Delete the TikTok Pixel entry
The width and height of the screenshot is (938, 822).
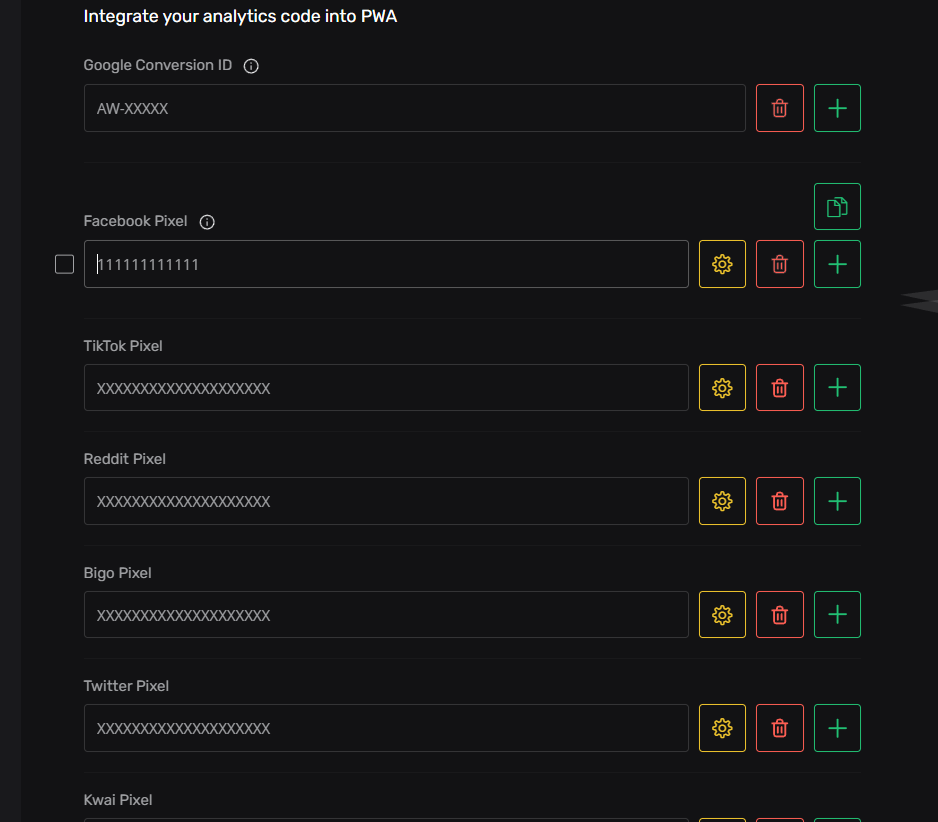click(780, 387)
